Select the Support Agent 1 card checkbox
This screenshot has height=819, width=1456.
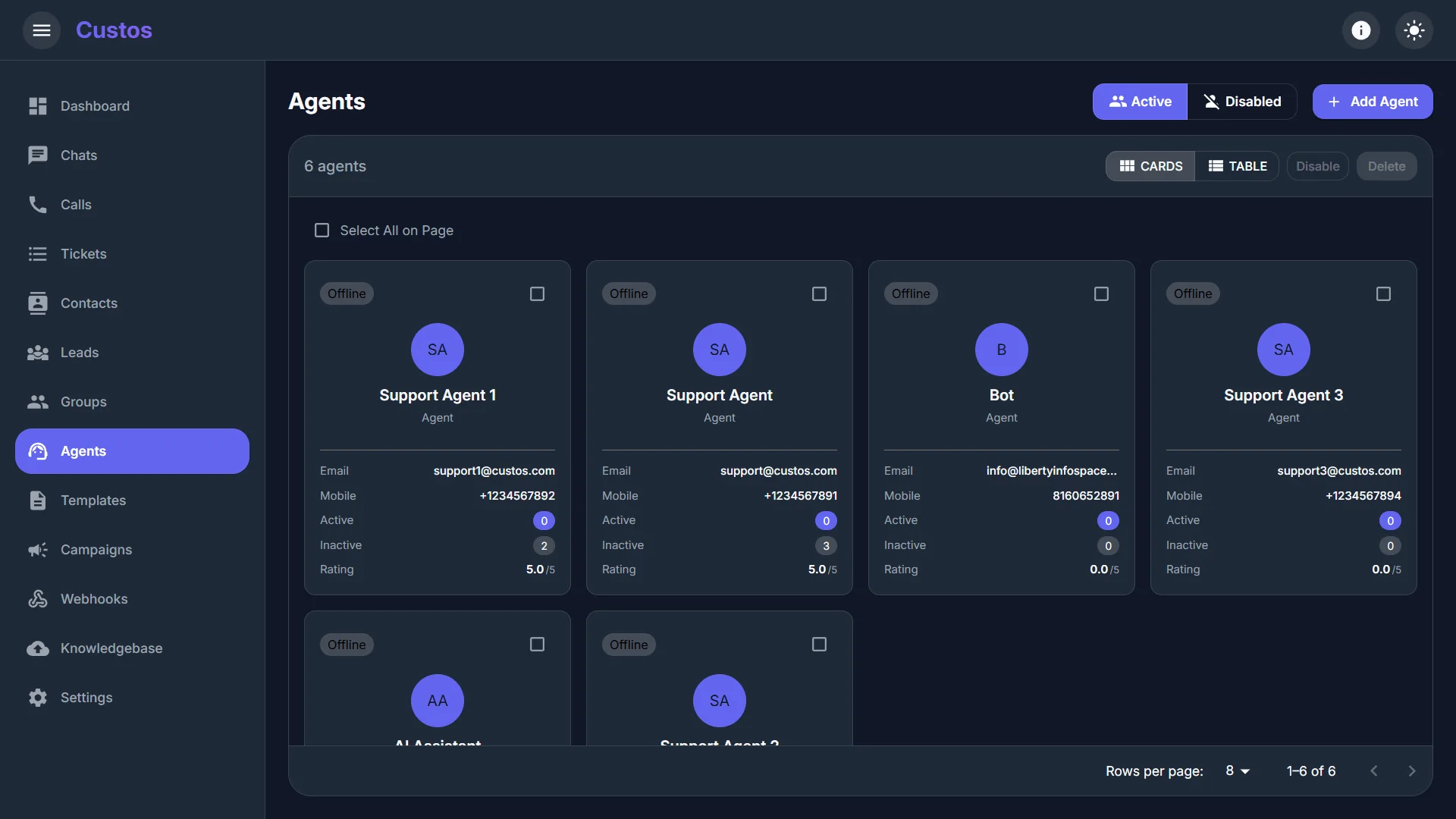(537, 294)
